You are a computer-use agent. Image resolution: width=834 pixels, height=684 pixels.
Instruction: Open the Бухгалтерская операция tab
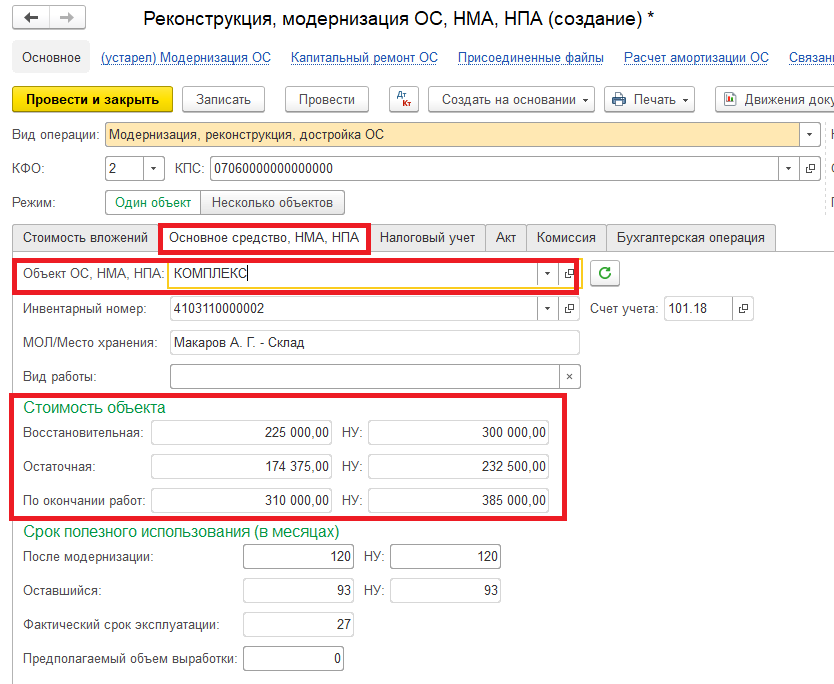pyautogui.click(x=690, y=237)
